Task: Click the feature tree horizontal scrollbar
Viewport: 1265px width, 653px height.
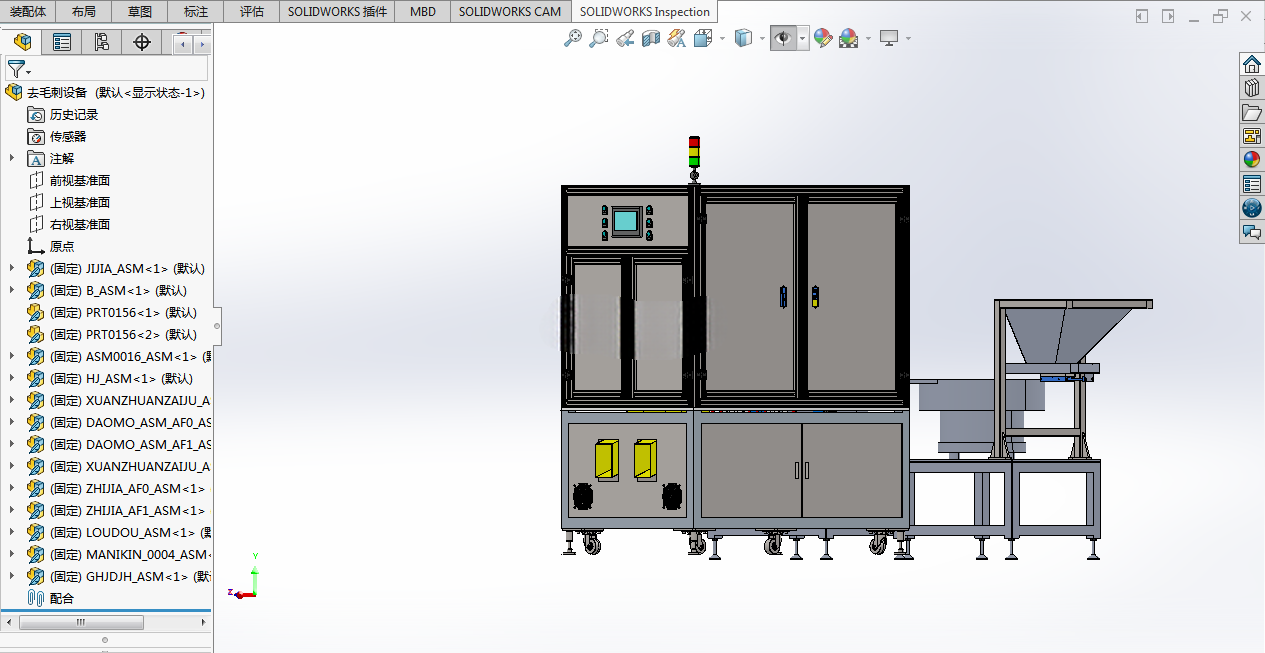Action: [x=81, y=622]
